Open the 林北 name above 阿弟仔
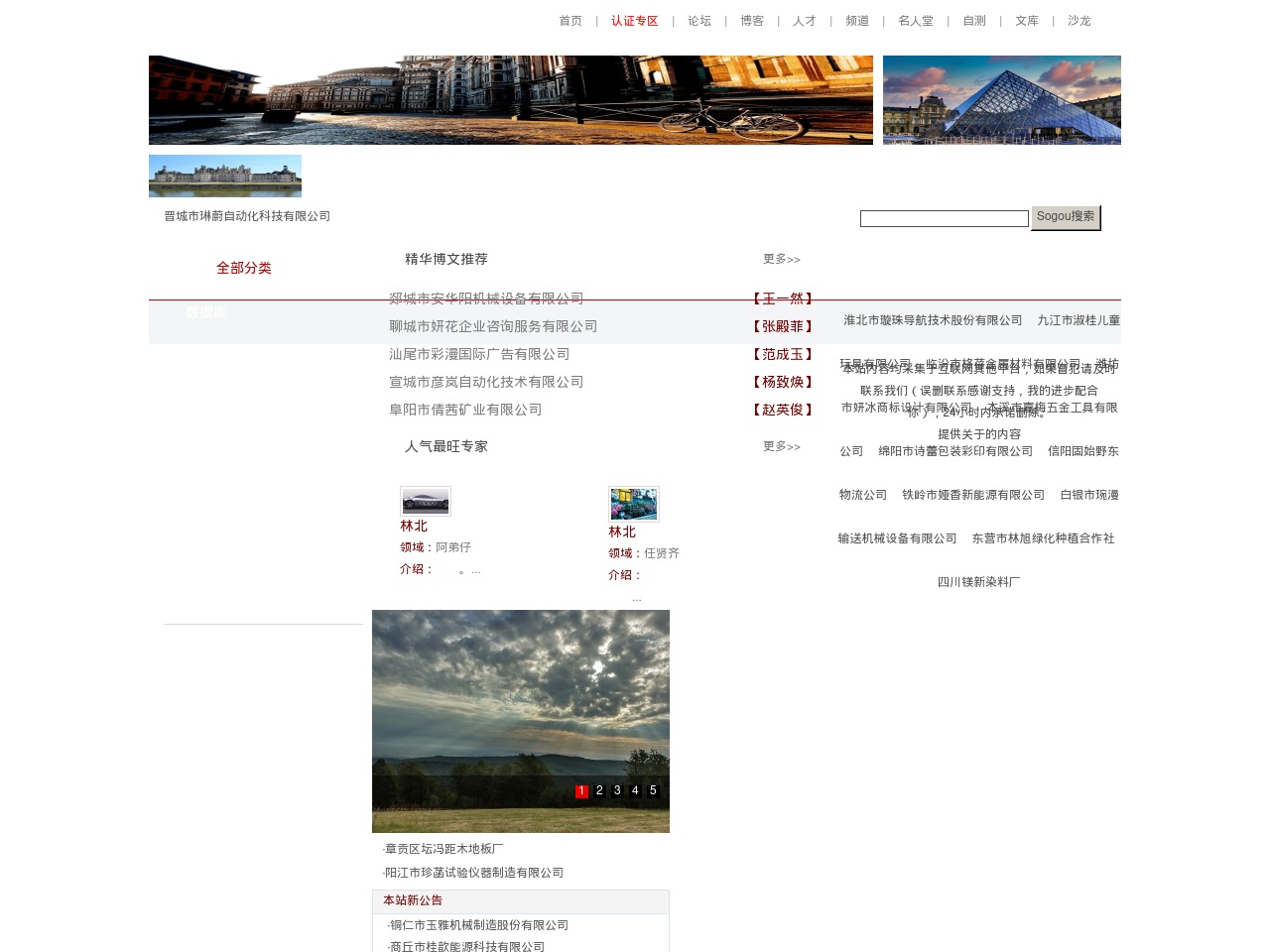This screenshot has height=952, width=1270. (x=414, y=526)
